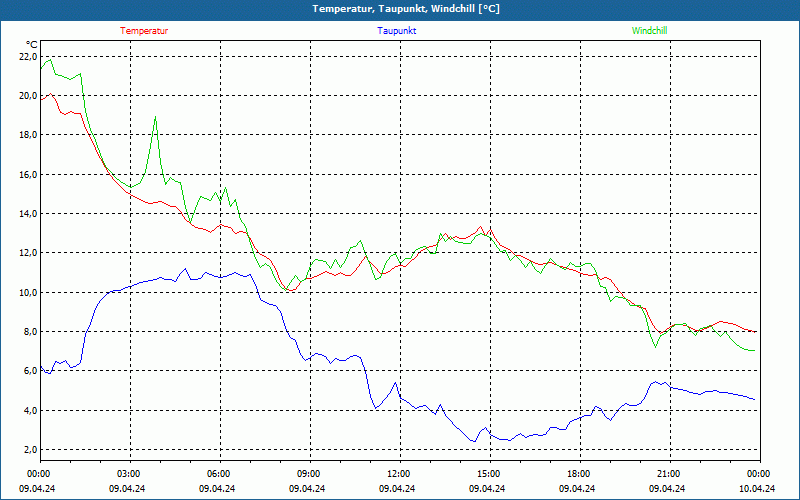Screen dimensions: 800x500
Task: Click the blue Taupunkt minimum near 14:30
Action: [x=474, y=441]
